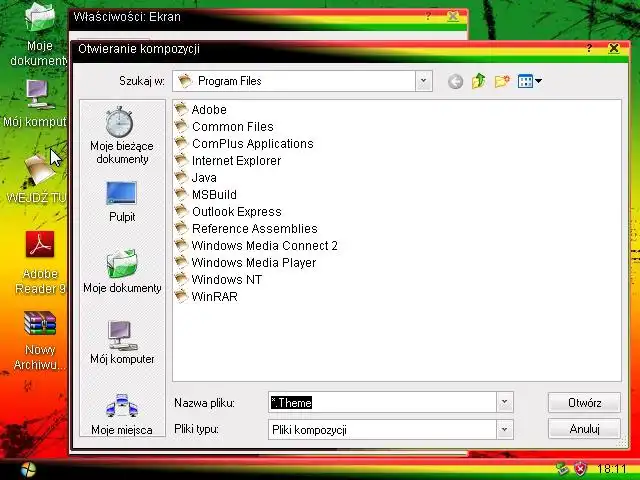Select the Moje dokumenty desktop icon
640x480 pixels.
[x=38, y=34]
